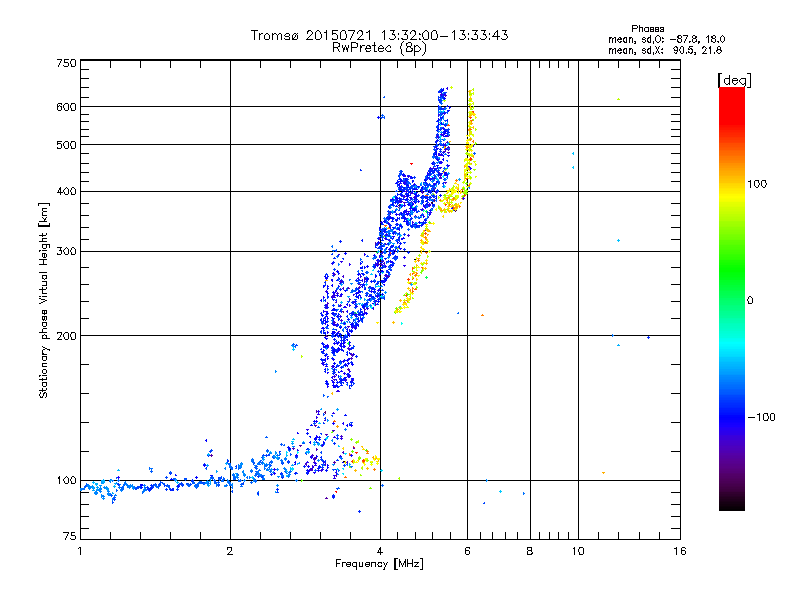Image resolution: width=800 pixels, height=600 pixels.
Task: Click the colorbar tick label "-100"
Action: tap(761, 417)
